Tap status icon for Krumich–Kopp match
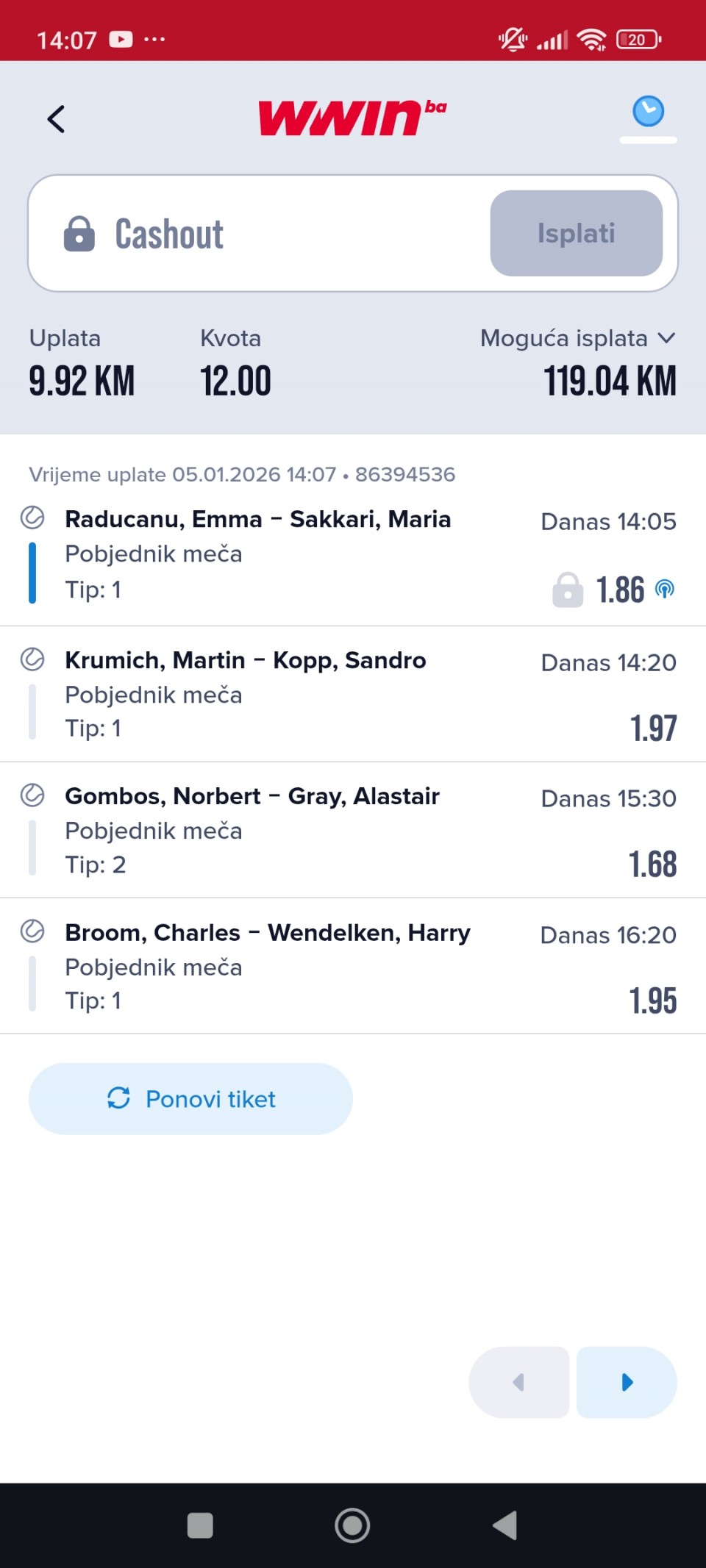706x1568 pixels. 32,659
